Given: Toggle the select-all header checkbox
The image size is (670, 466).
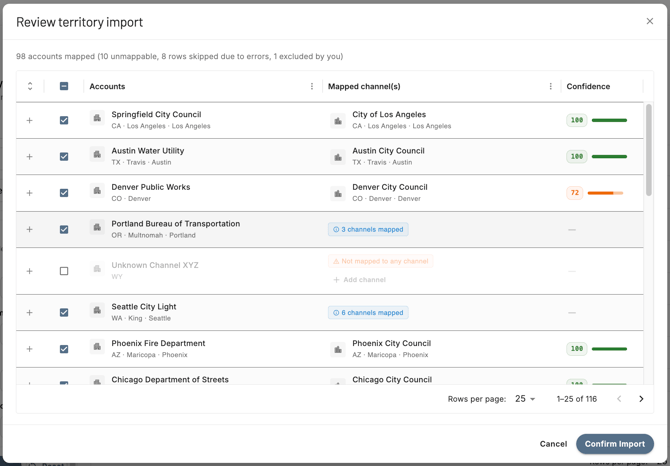Looking at the screenshot, I should (64, 86).
